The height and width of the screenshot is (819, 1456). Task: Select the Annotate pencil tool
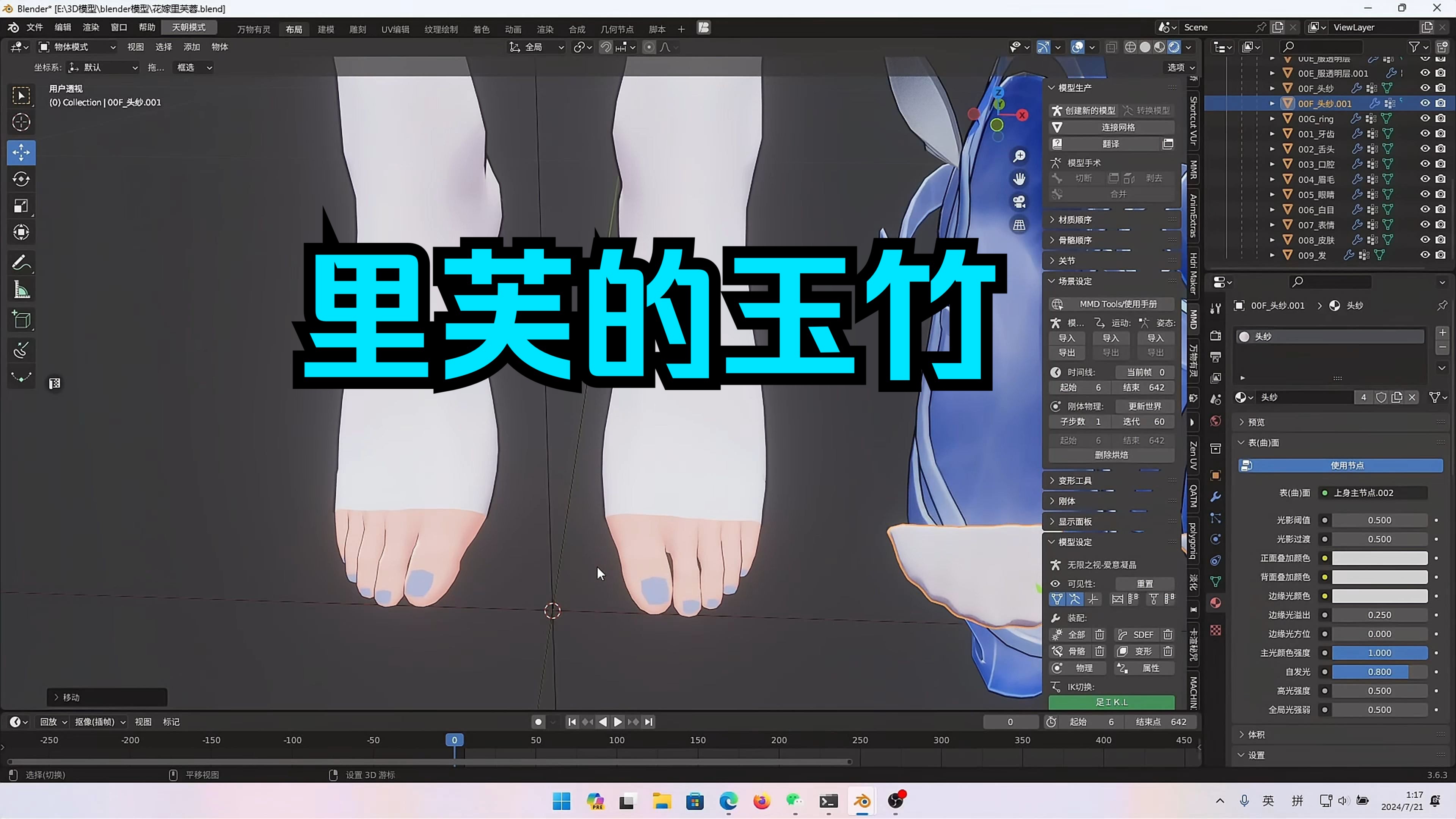click(x=21, y=263)
